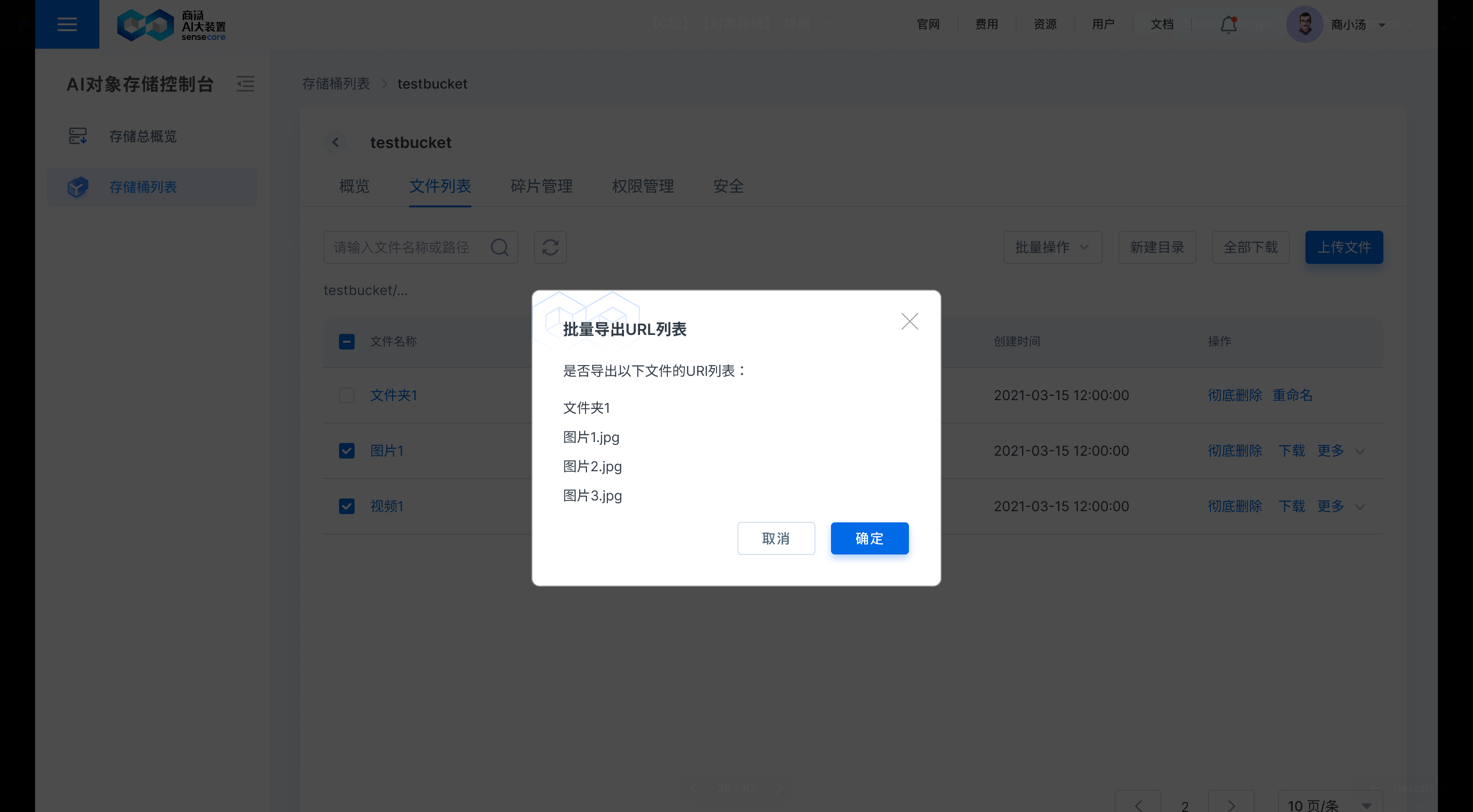Click the 上传文件 upload button
1473x812 pixels.
pos(1344,247)
